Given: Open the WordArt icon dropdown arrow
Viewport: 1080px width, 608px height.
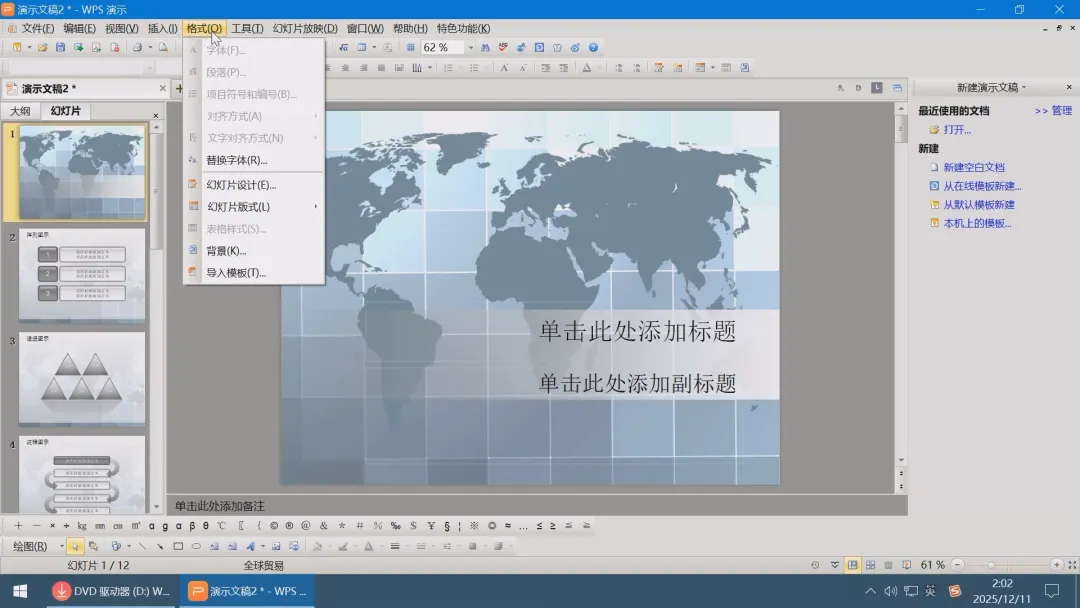Looking at the screenshot, I should click(x=262, y=546).
